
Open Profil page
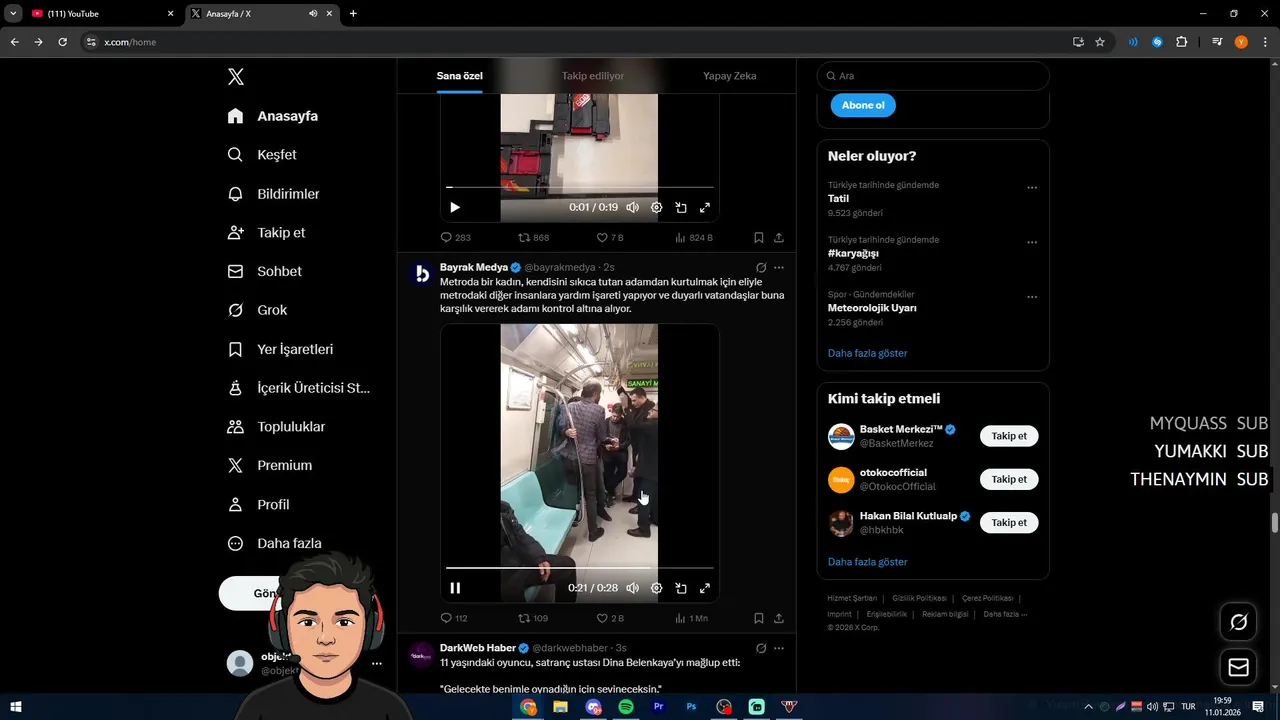coord(258,505)
